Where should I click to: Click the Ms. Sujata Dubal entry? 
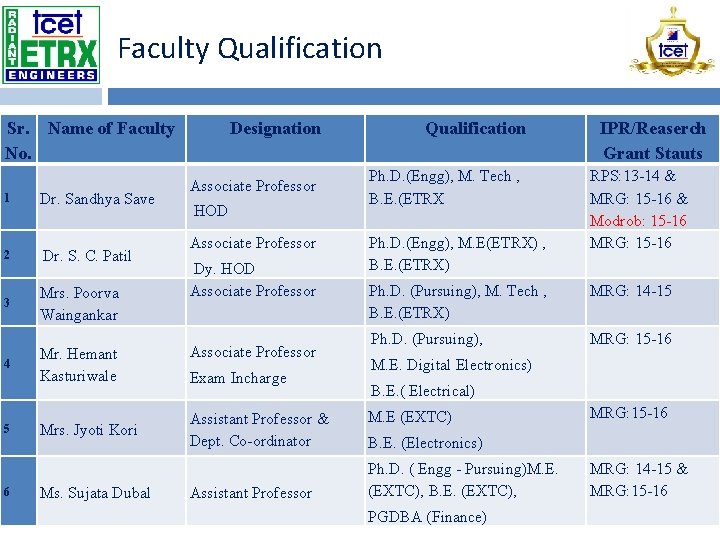coord(95,493)
